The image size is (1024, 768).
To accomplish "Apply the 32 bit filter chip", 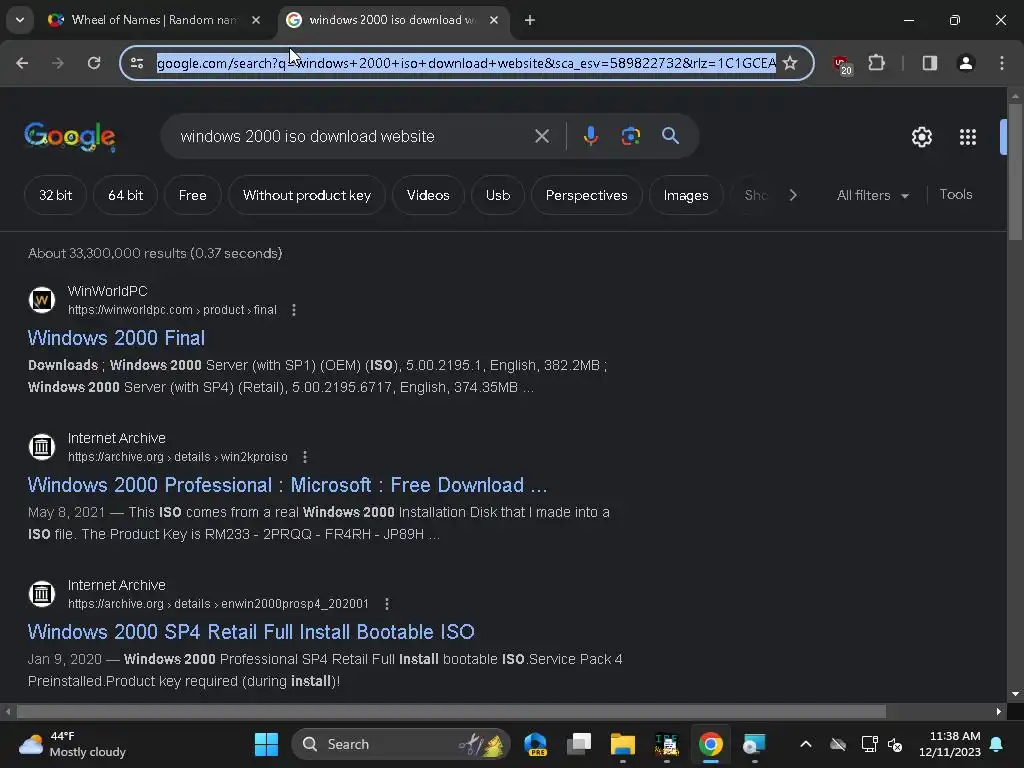I will coord(56,195).
